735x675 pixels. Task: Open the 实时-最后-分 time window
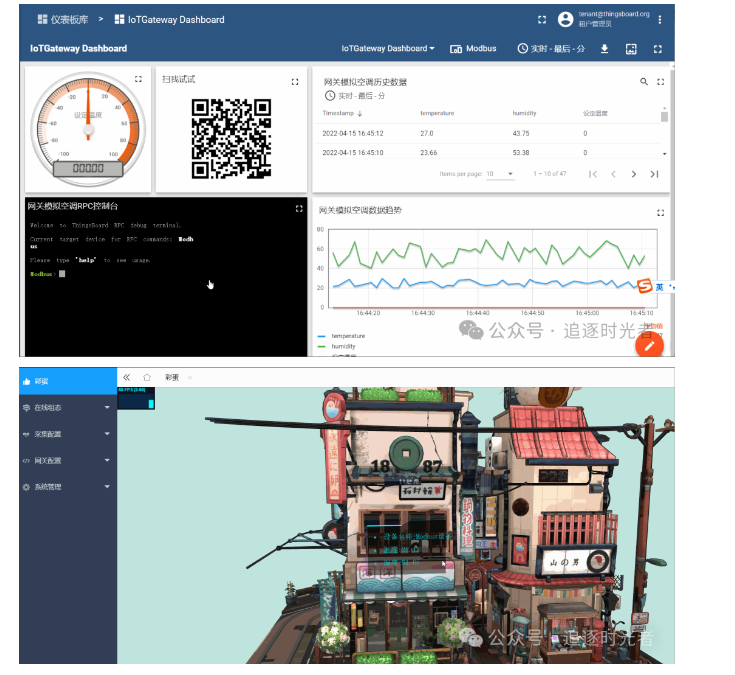pos(551,48)
